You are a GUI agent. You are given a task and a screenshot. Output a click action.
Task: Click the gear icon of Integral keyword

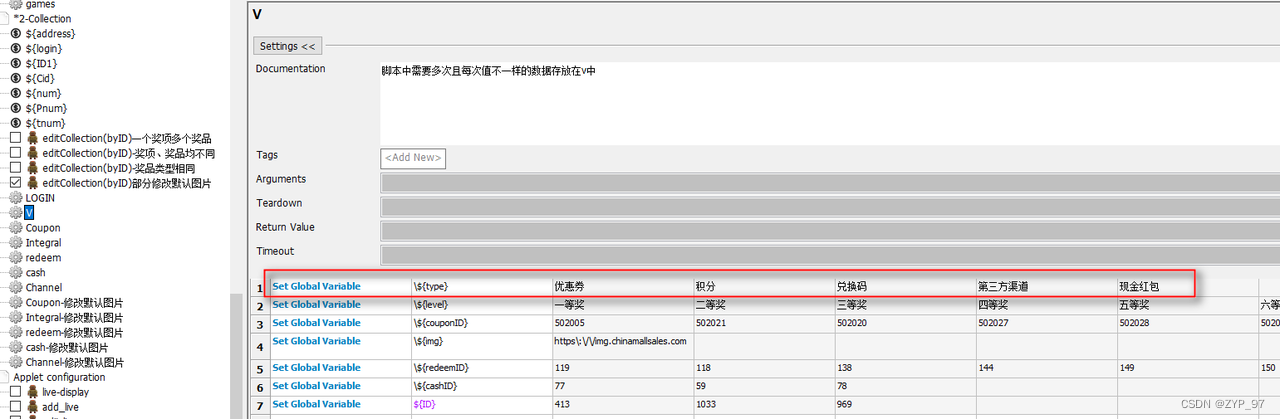[16, 243]
